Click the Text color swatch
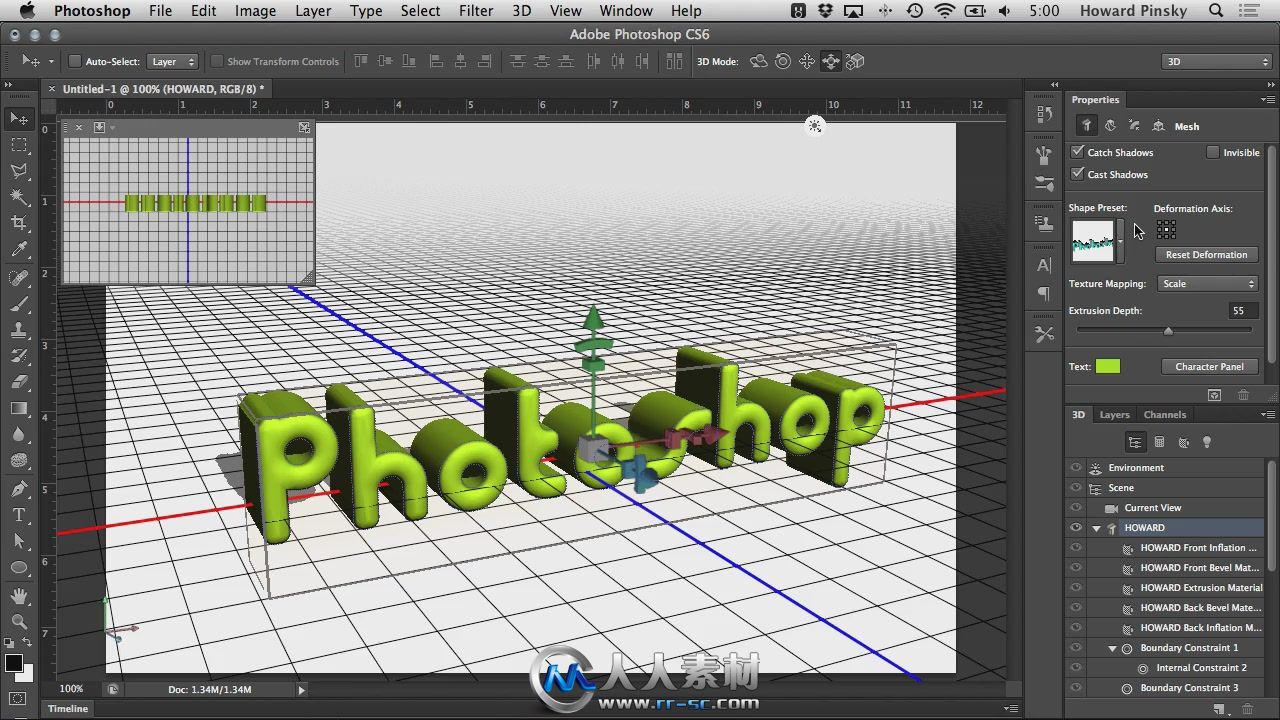Viewport: 1280px width, 720px height. tap(1108, 367)
